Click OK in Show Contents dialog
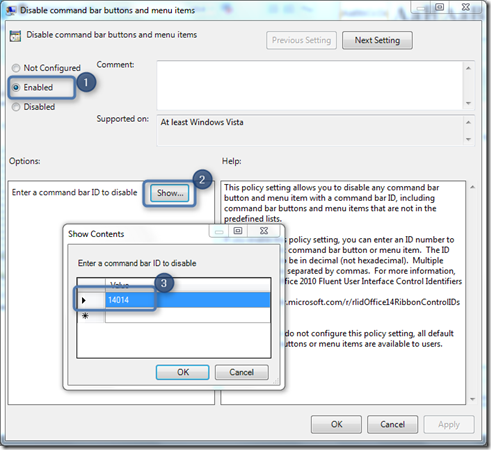 [183, 372]
